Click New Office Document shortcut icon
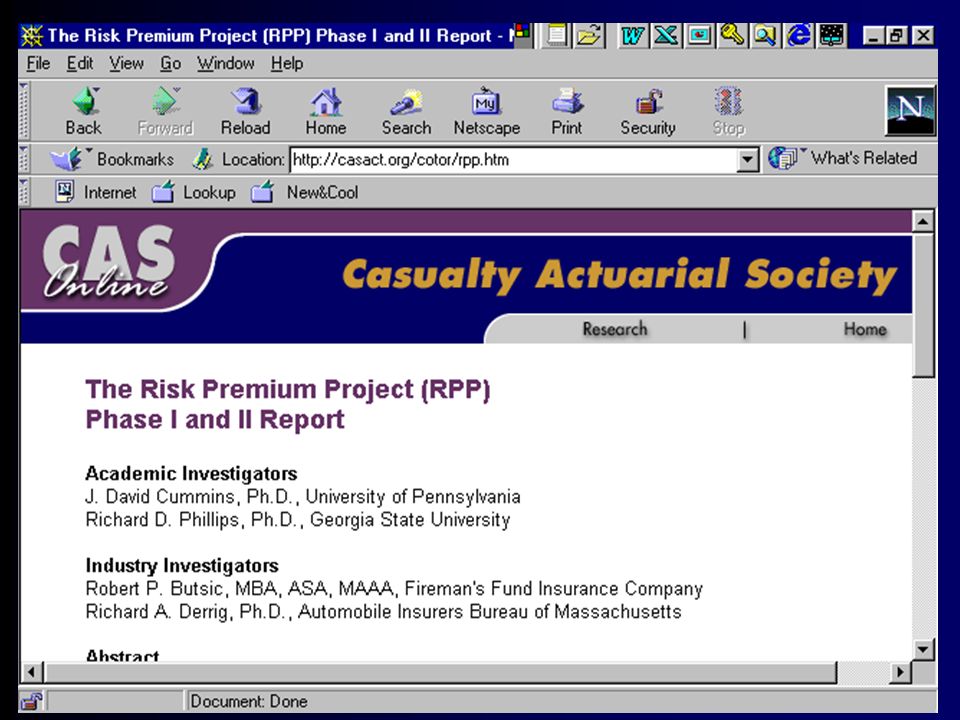960x720 pixels. tap(557, 35)
